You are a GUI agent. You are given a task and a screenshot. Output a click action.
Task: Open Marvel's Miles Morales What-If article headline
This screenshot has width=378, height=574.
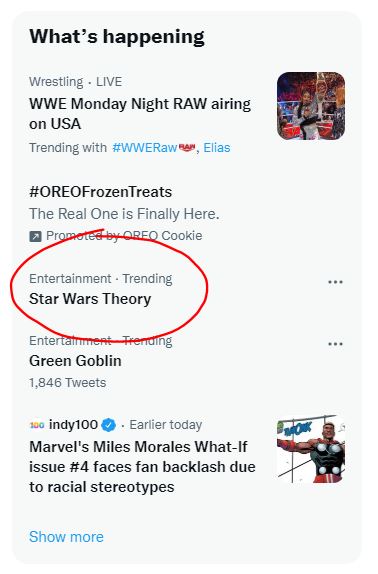142,467
